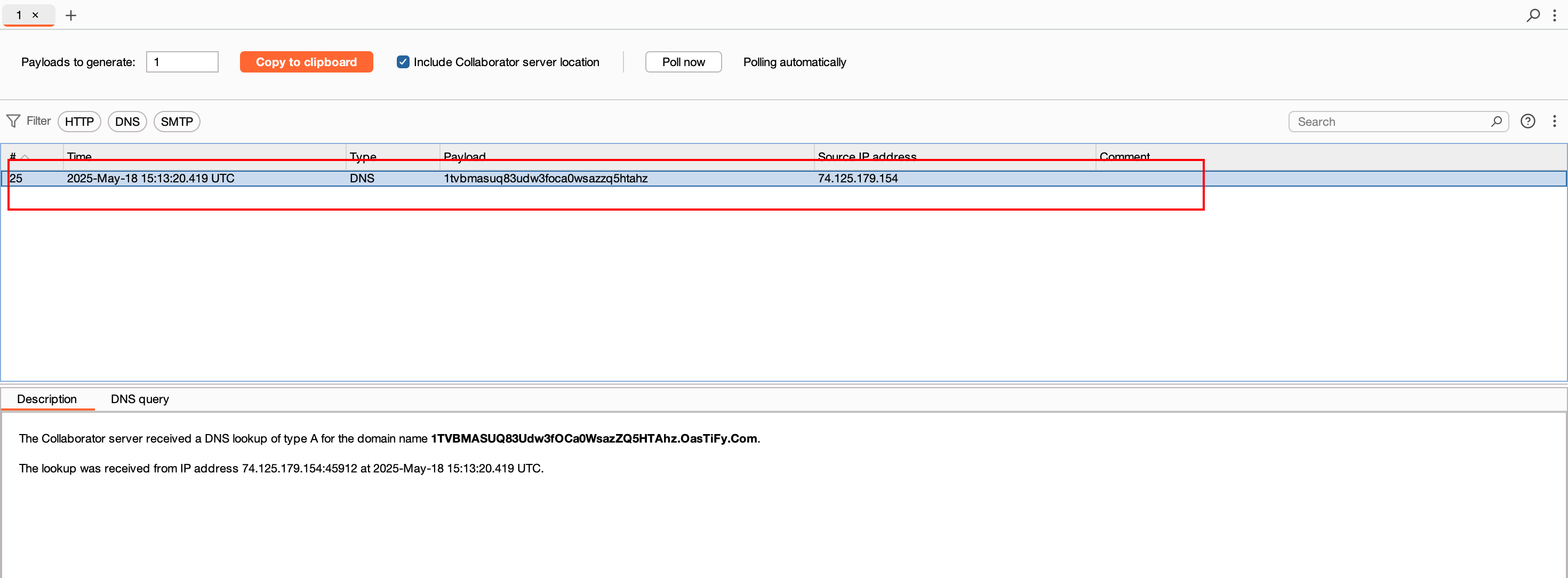Switch to the DNS query tab

pos(140,399)
